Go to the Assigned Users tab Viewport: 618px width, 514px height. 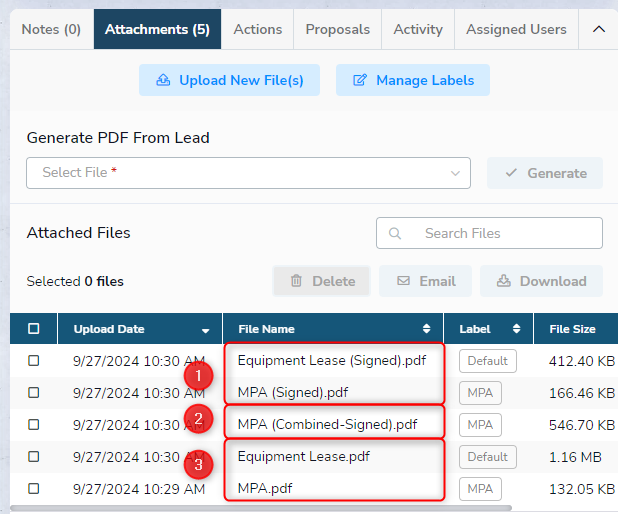(516, 29)
